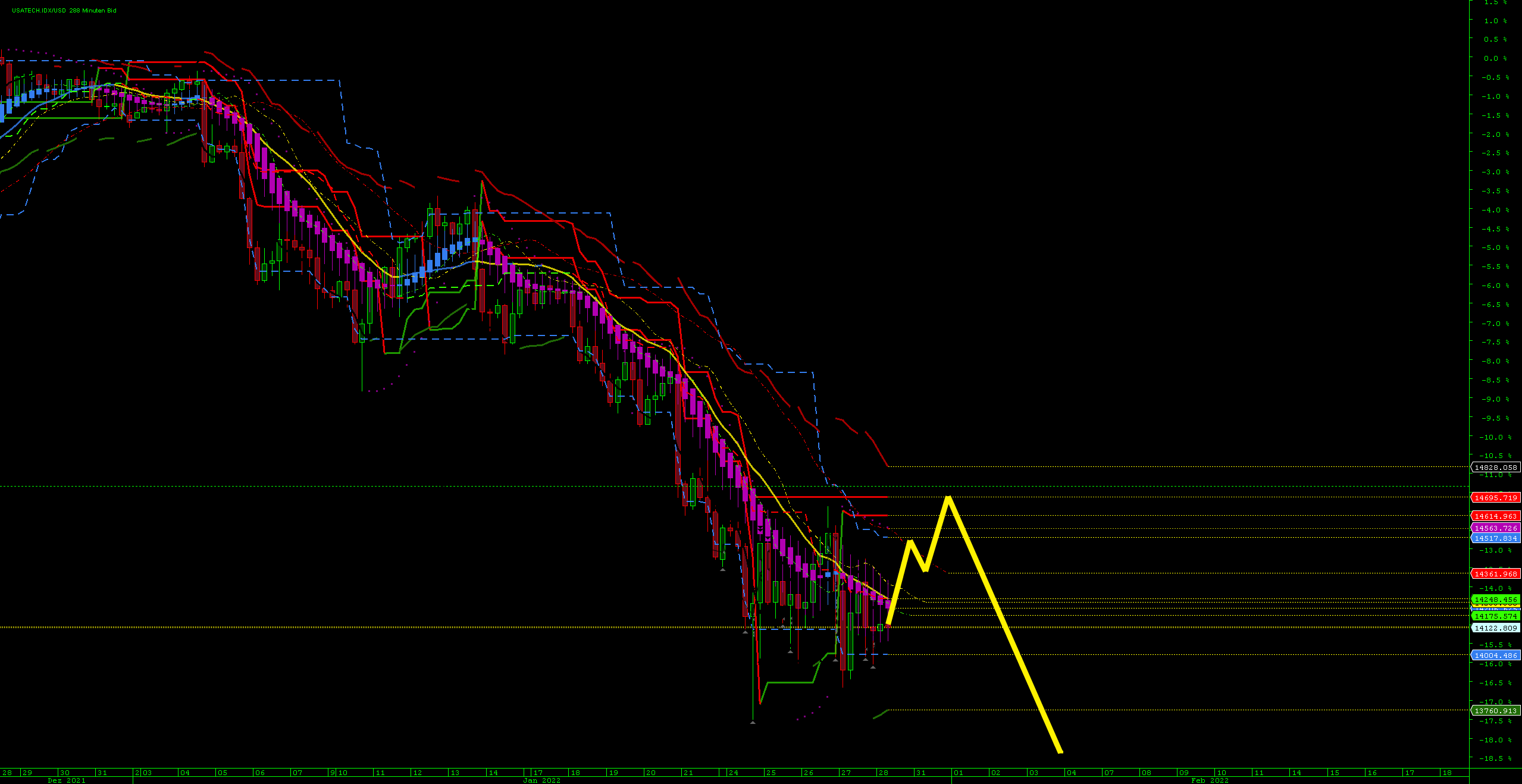Viewport: 1522px width, 784px height.
Task: Select the current price label 14122.809
Action: pos(1495,628)
